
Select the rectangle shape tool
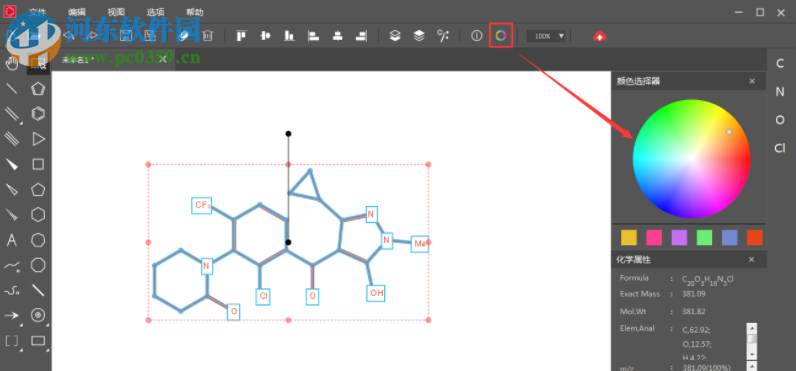(38, 341)
